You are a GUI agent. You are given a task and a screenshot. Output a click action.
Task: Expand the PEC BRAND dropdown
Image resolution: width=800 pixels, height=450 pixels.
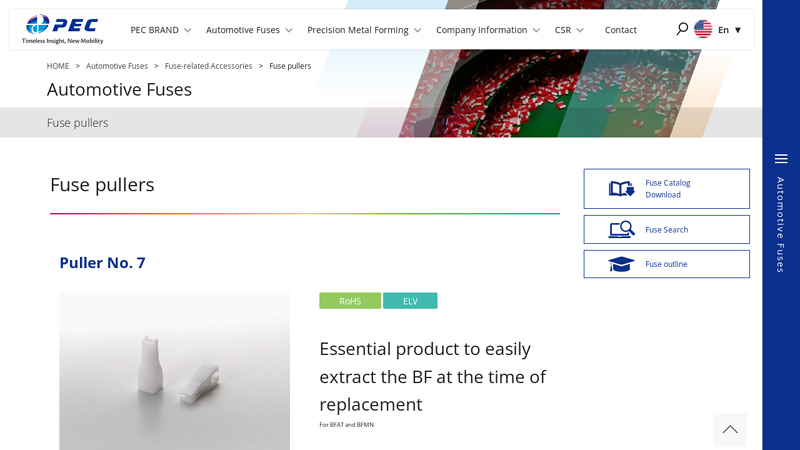(x=160, y=30)
